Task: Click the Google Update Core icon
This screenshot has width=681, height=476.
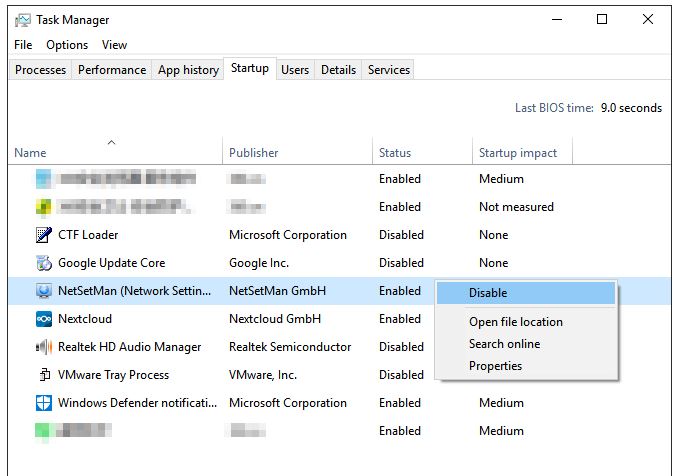Action: click(43, 263)
